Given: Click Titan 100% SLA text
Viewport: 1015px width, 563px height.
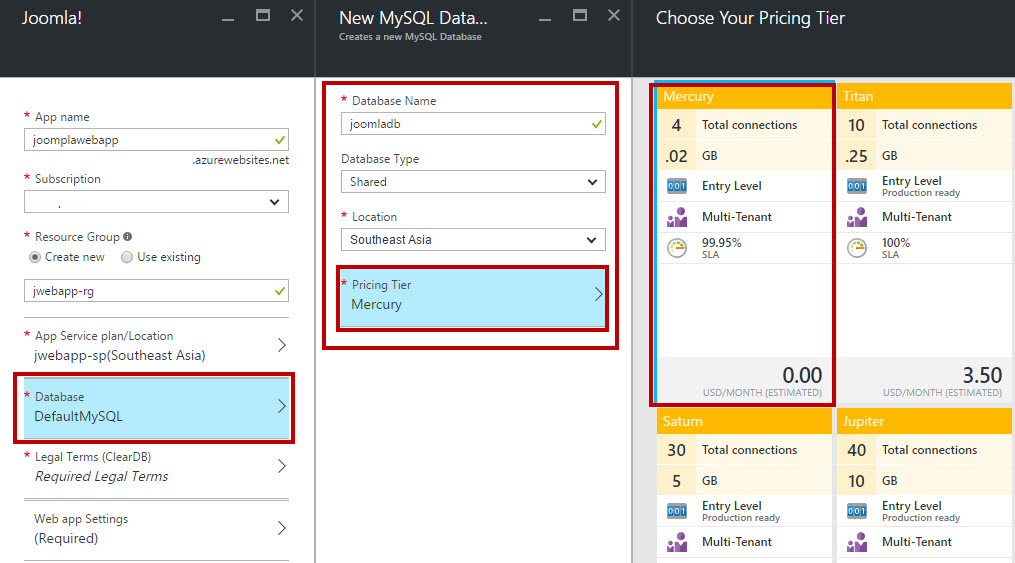Looking at the screenshot, I should (x=896, y=248).
